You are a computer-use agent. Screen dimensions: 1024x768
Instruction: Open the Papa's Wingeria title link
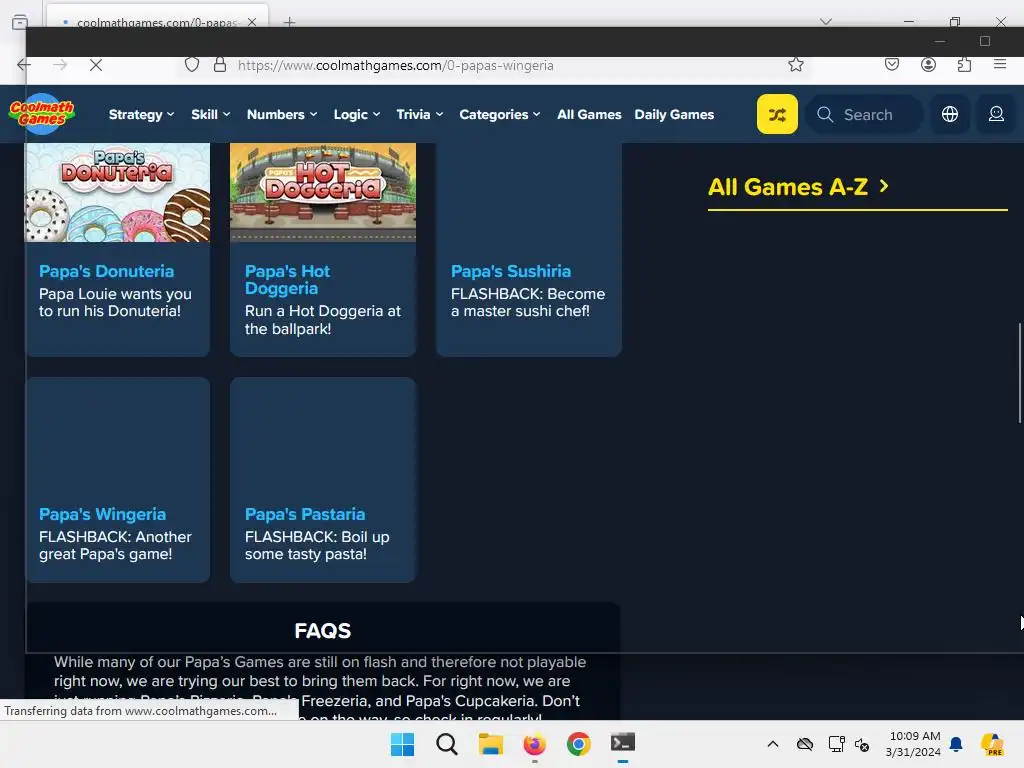click(103, 514)
